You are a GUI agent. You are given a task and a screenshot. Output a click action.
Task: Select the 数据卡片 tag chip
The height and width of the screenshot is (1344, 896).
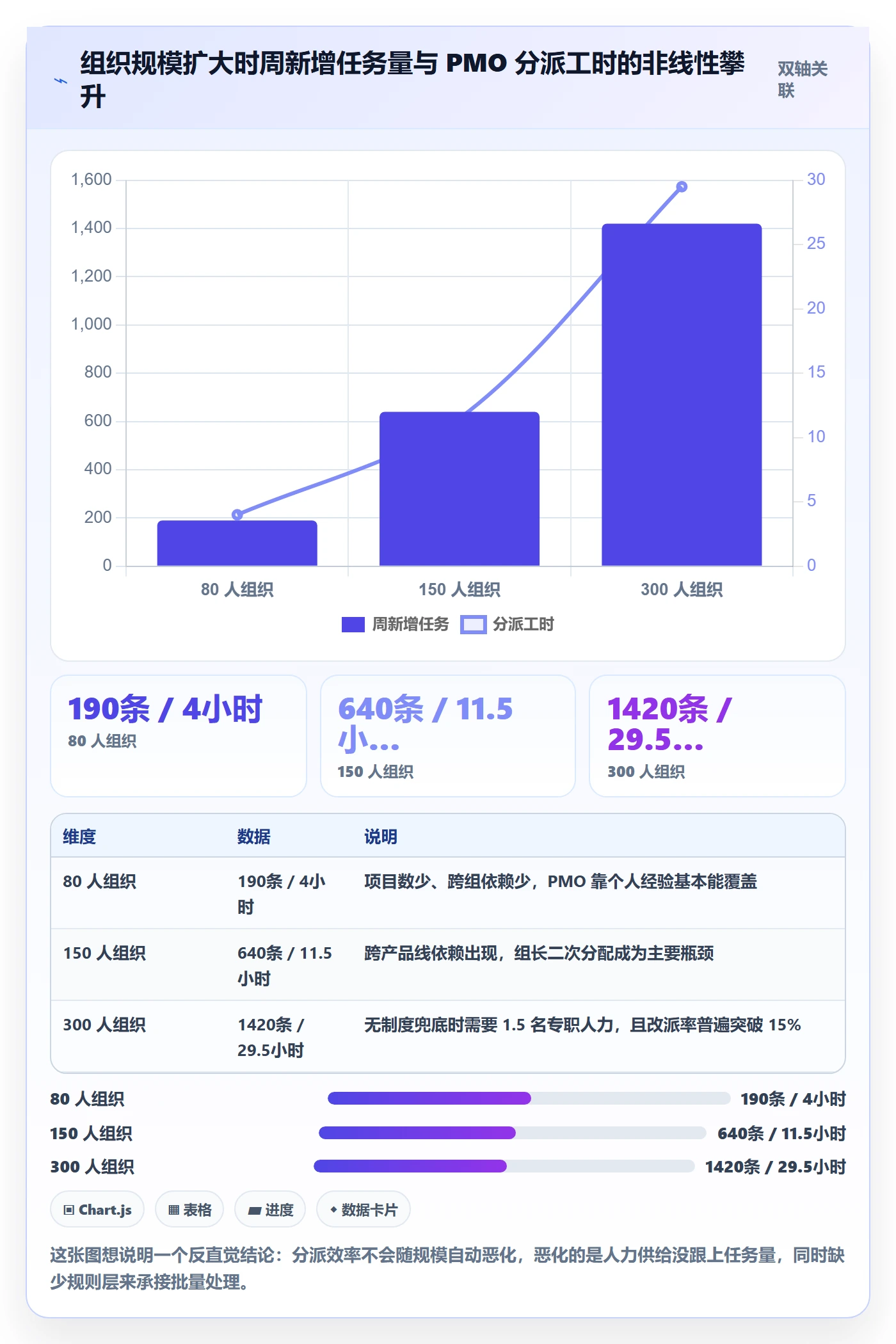(364, 1210)
